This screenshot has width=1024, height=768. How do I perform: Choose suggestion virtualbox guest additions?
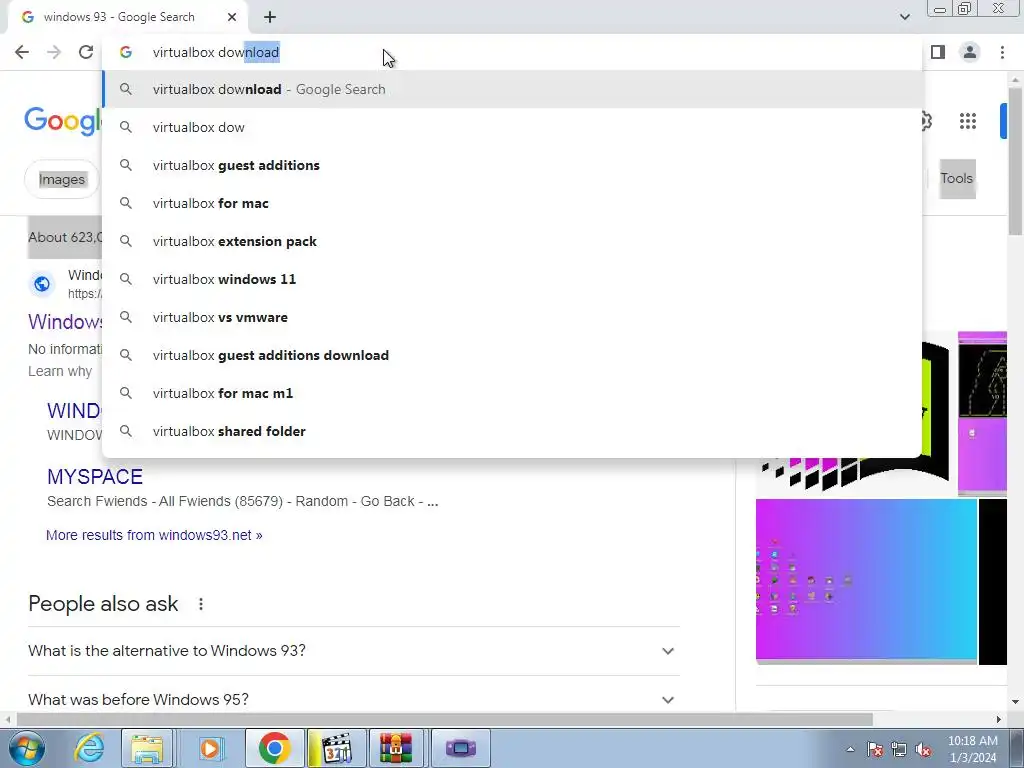coord(513,165)
